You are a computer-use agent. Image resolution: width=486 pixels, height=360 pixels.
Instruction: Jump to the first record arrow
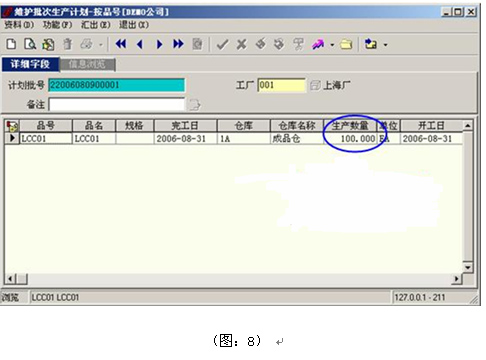pyautogui.click(x=121, y=44)
